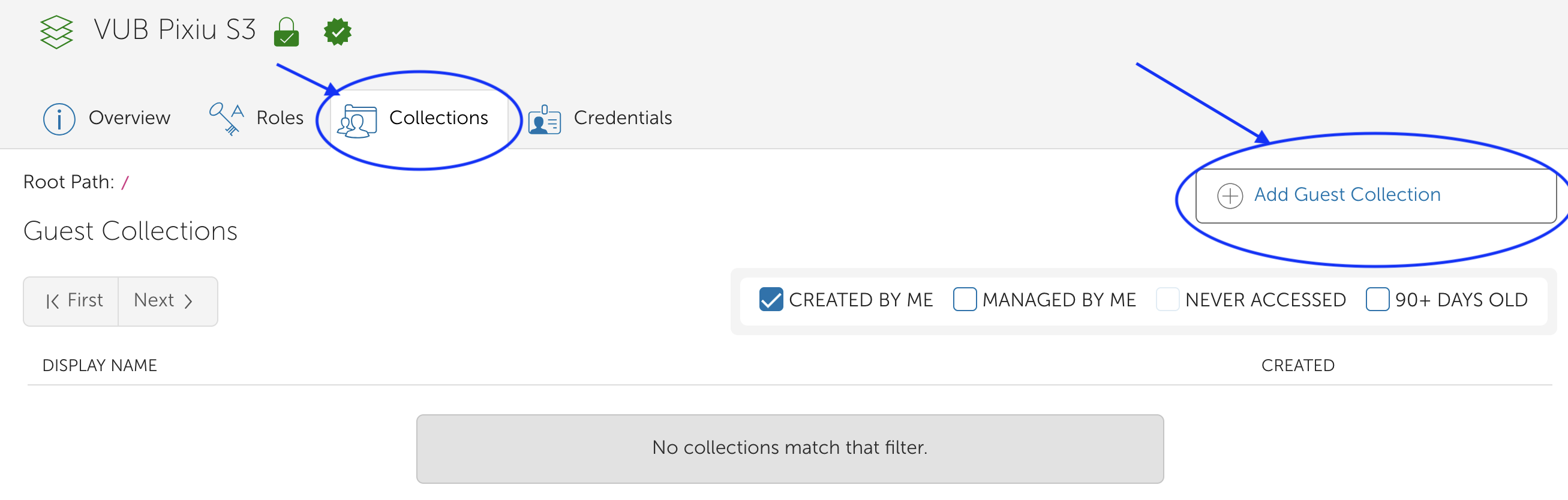Click the green padlock icon
This screenshot has width=1568, height=500.
point(286,32)
